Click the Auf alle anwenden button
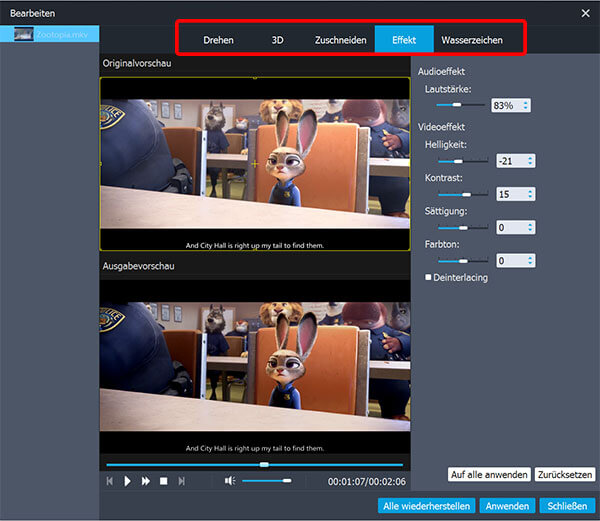Viewport: 600px width, 521px height. [489, 474]
